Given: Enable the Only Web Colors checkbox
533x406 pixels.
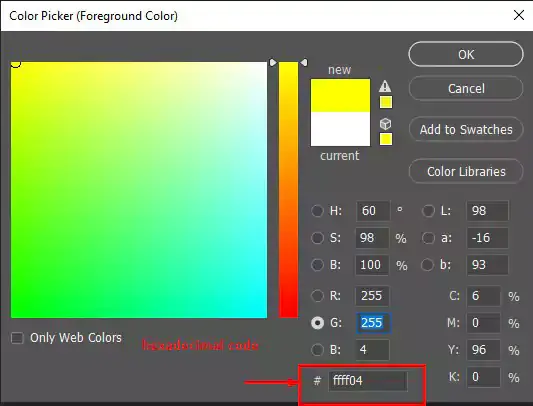Looking at the screenshot, I should pos(17,338).
